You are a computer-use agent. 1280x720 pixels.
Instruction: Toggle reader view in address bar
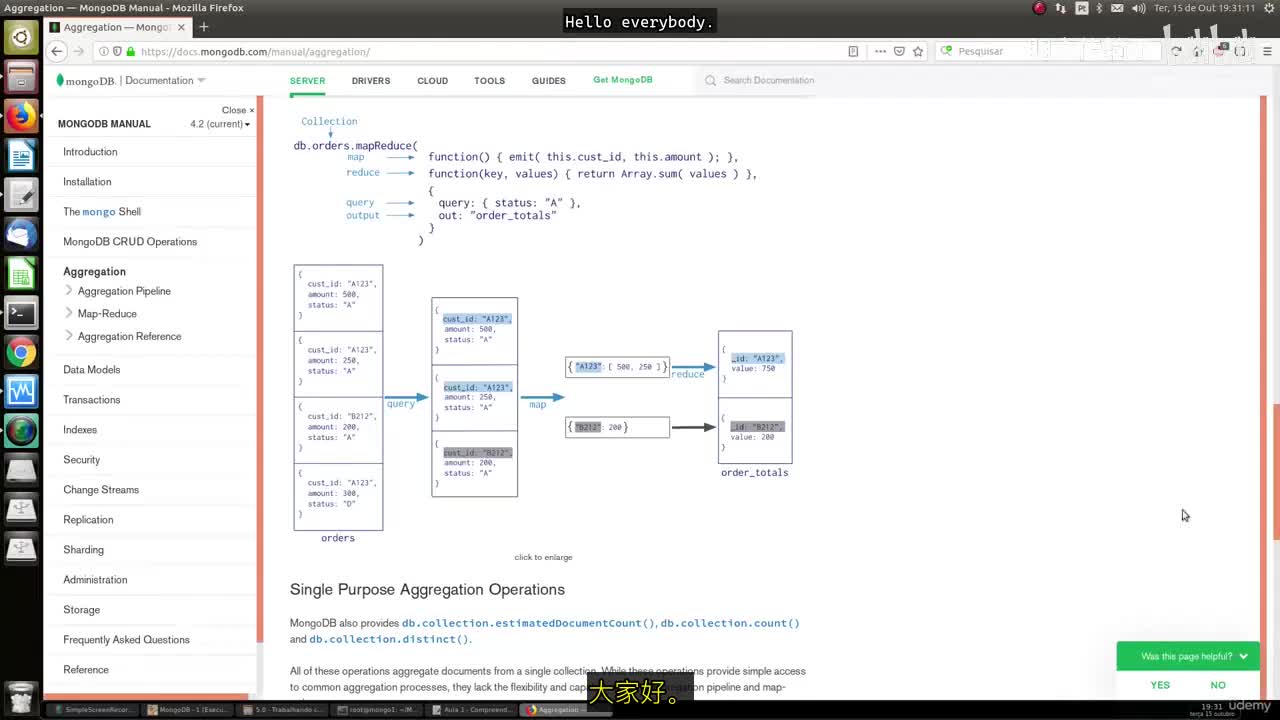(x=853, y=51)
